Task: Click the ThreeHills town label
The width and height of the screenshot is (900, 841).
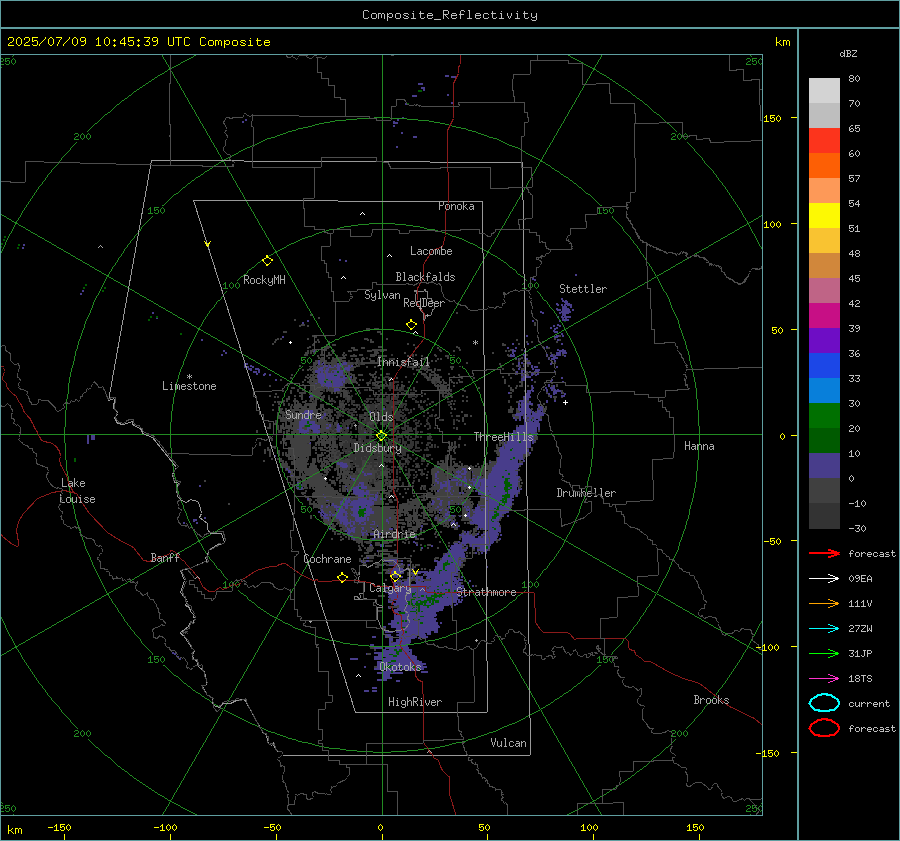Action: click(503, 437)
